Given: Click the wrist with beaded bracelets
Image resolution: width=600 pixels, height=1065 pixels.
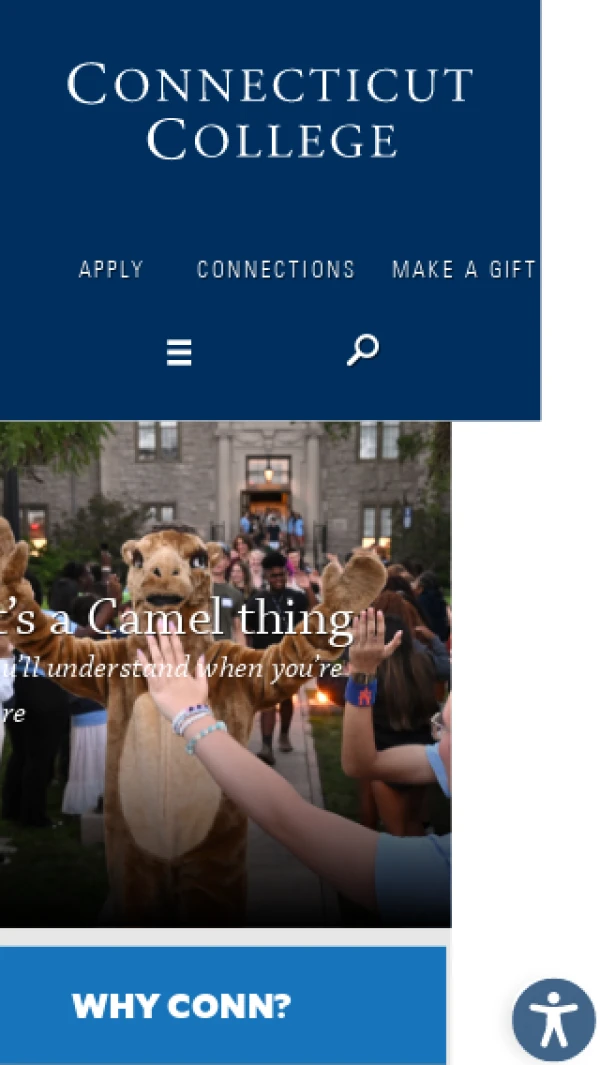Looking at the screenshot, I should 197,725.
